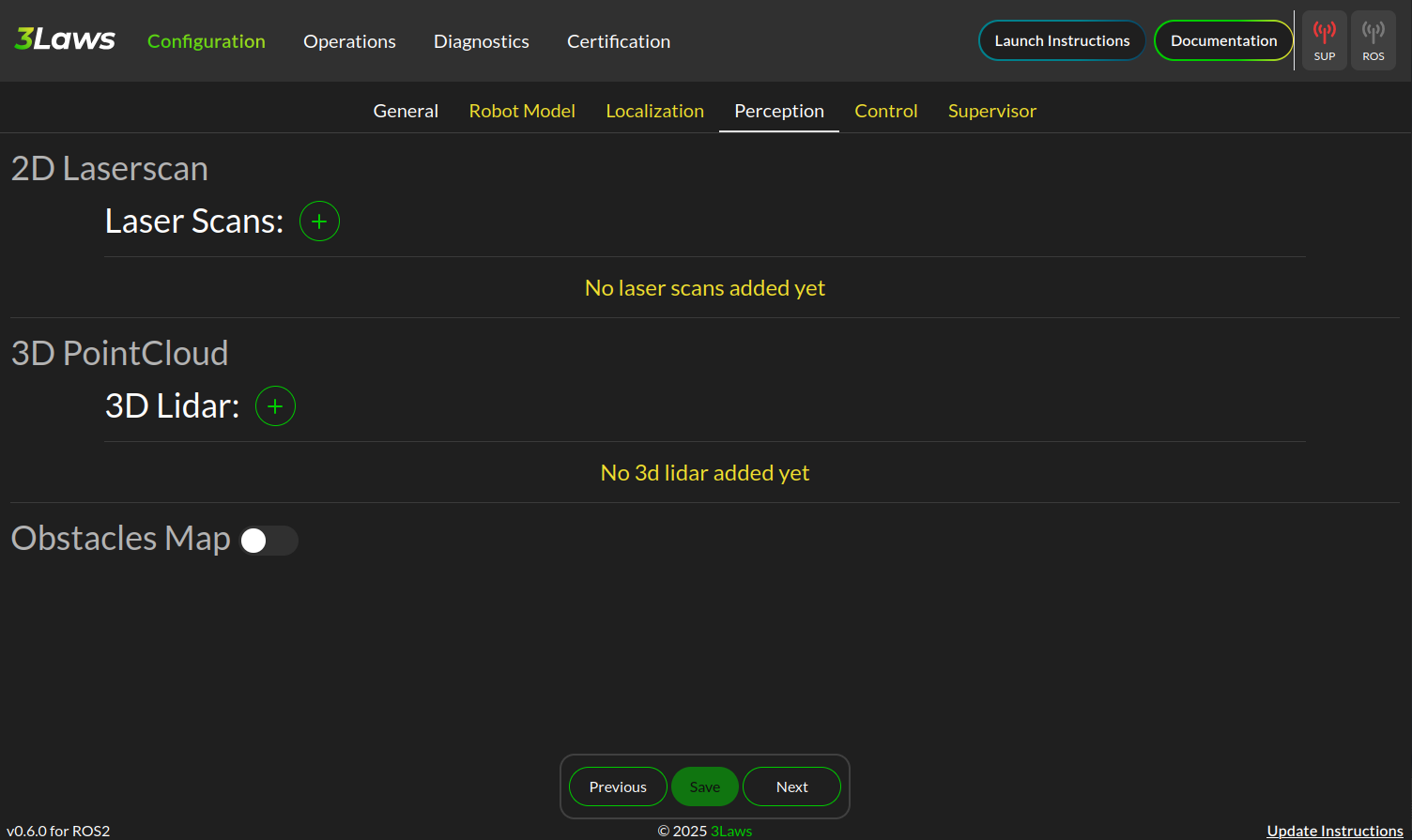The width and height of the screenshot is (1412, 840).
Task: Switch to the General tab
Action: point(406,111)
